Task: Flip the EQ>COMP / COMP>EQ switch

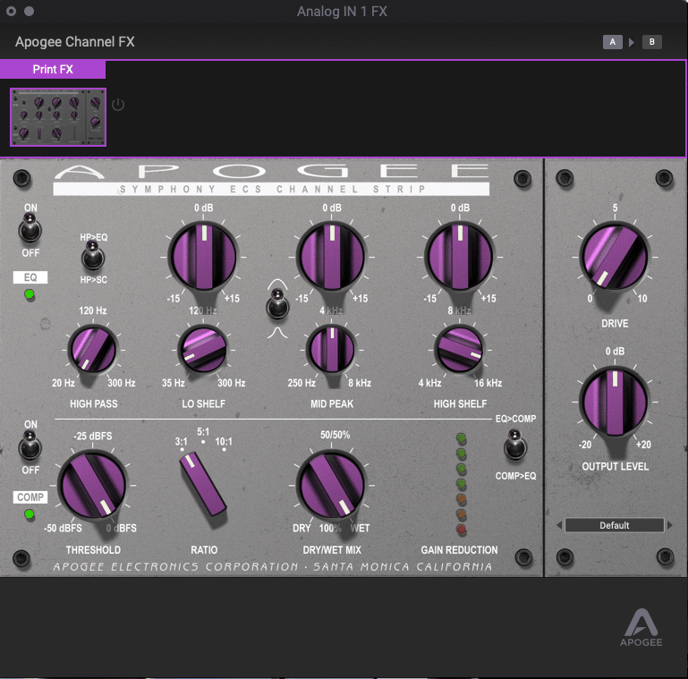Action: point(515,445)
